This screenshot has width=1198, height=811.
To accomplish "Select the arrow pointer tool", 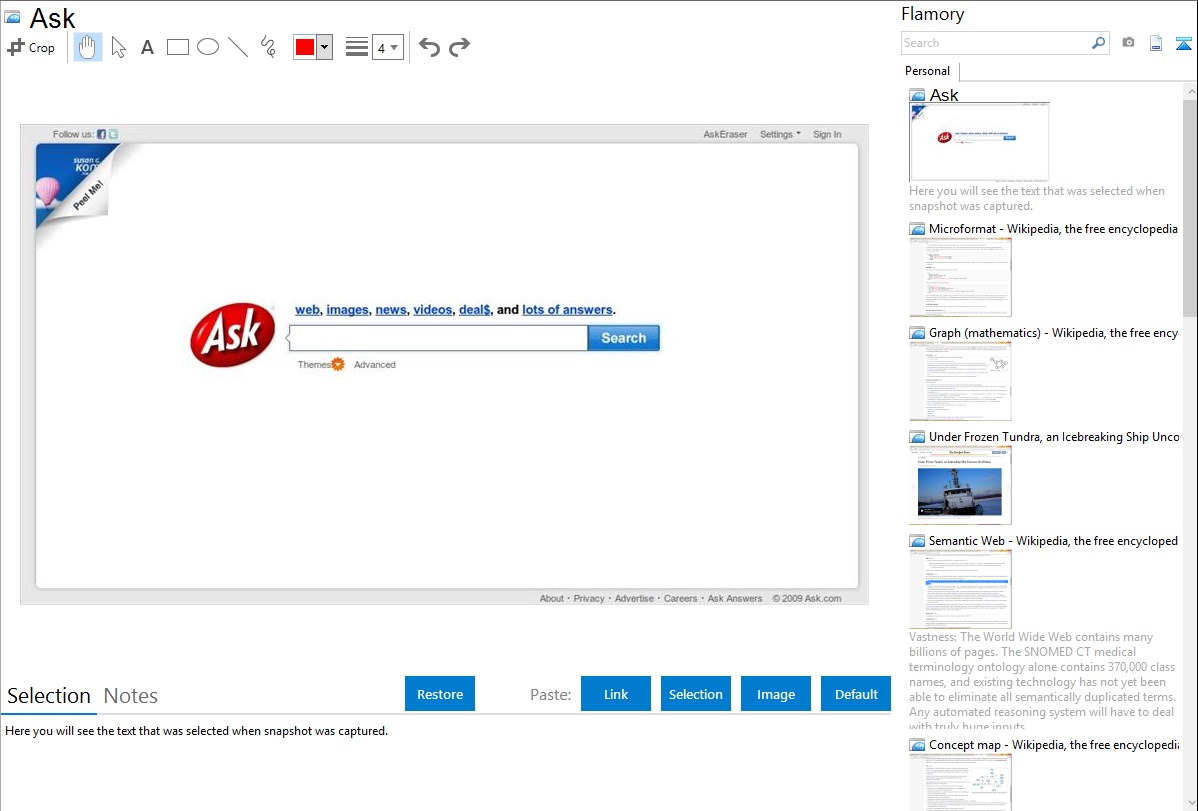I will pyautogui.click(x=118, y=47).
